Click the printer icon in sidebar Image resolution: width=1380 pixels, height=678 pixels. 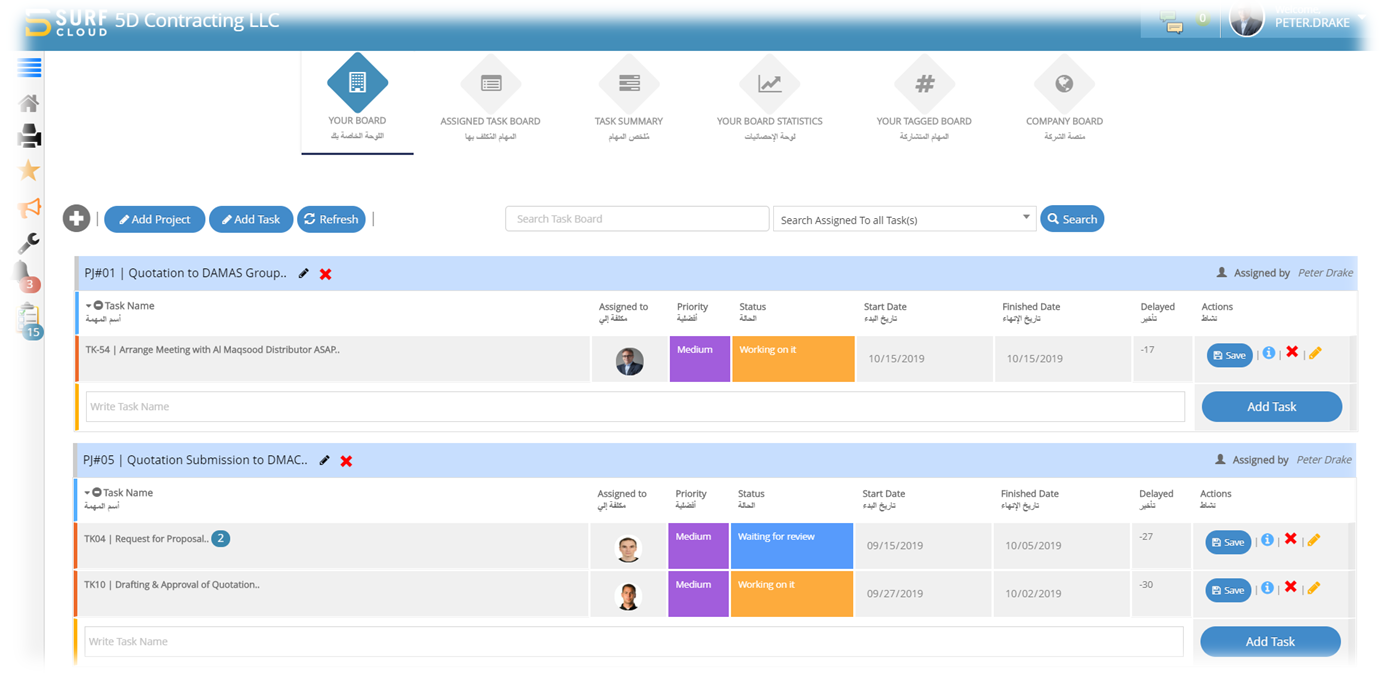29,136
